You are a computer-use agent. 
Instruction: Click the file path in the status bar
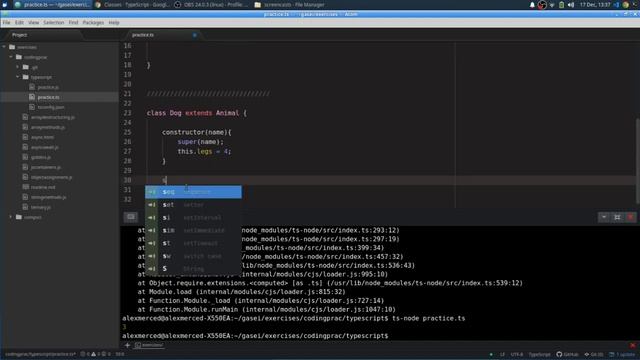tap(40, 354)
